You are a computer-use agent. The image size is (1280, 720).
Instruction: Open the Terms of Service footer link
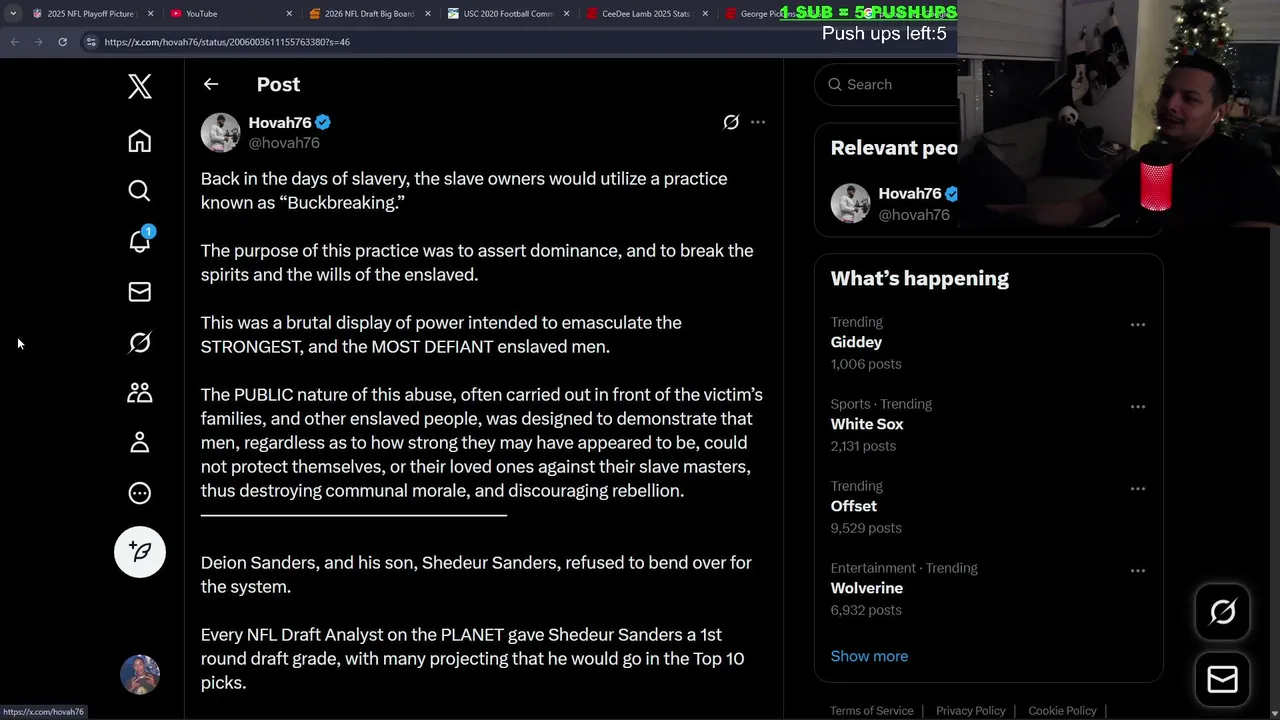coord(872,711)
